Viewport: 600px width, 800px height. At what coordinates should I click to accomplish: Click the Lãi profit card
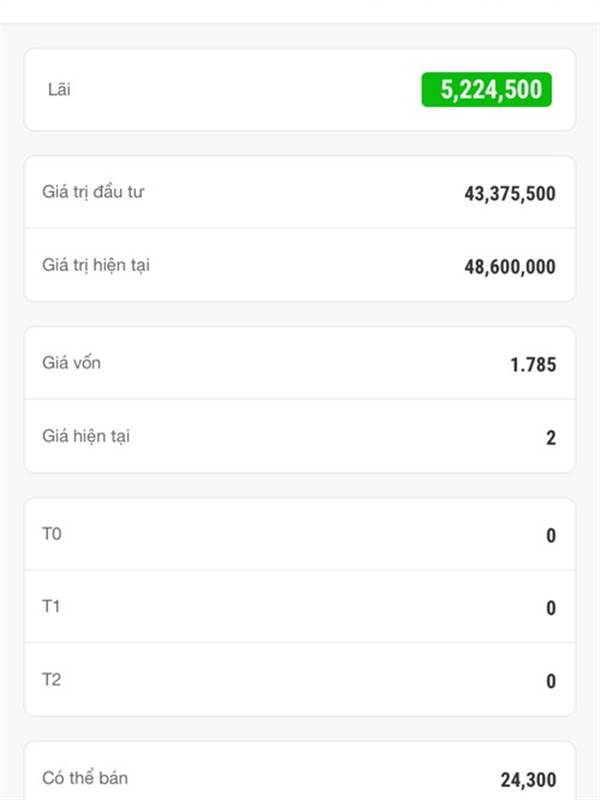[x=300, y=90]
